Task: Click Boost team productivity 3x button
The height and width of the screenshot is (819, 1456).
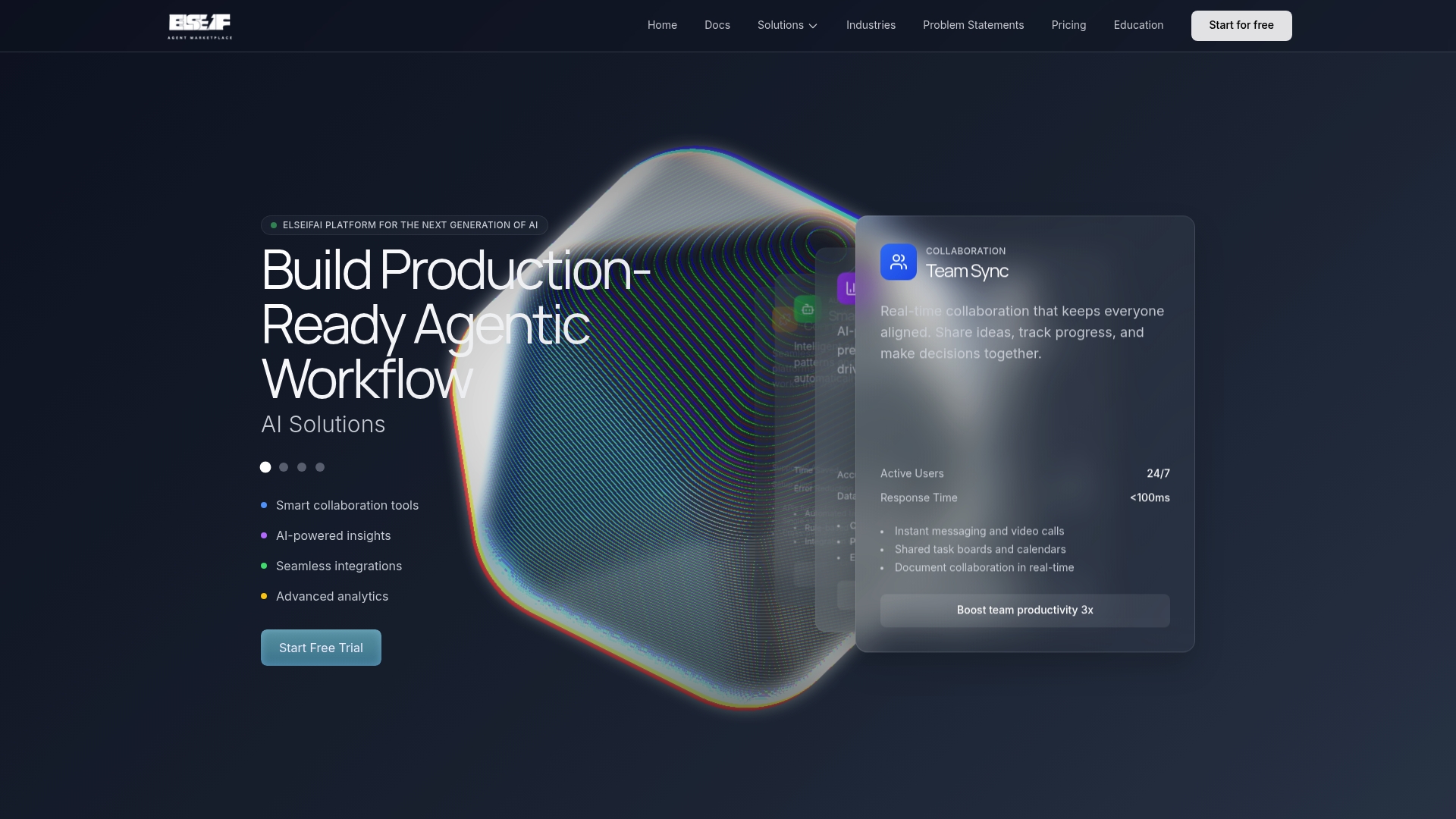Action: tap(1025, 610)
